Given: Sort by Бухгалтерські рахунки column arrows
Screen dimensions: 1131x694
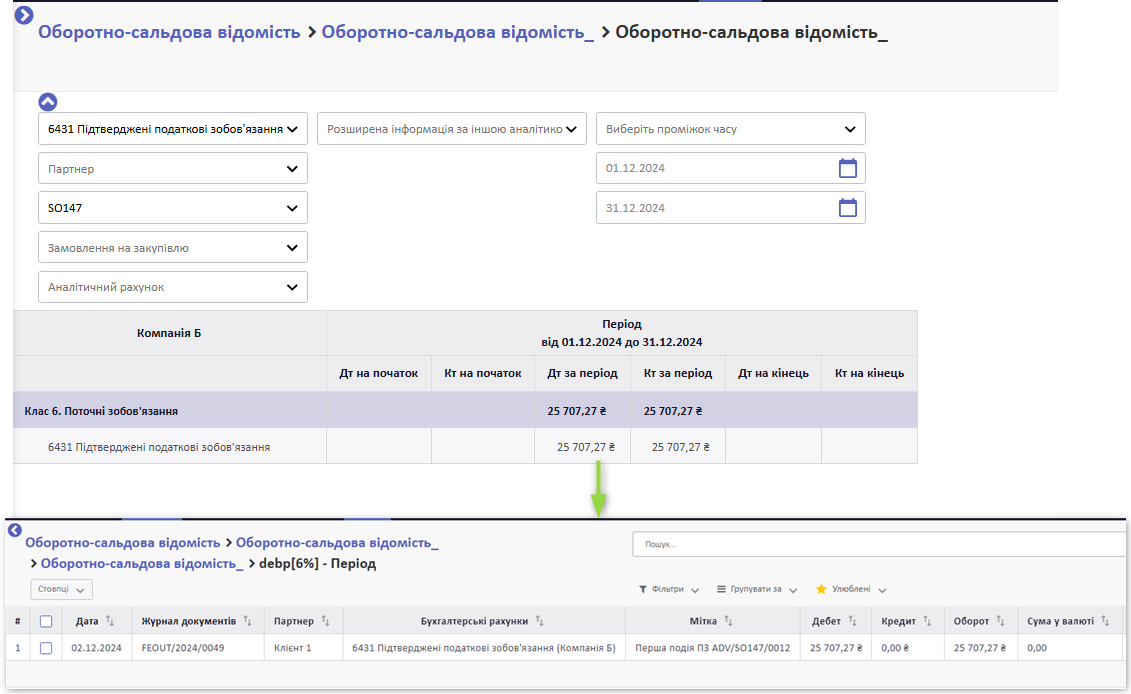Looking at the screenshot, I should [540, 620].
